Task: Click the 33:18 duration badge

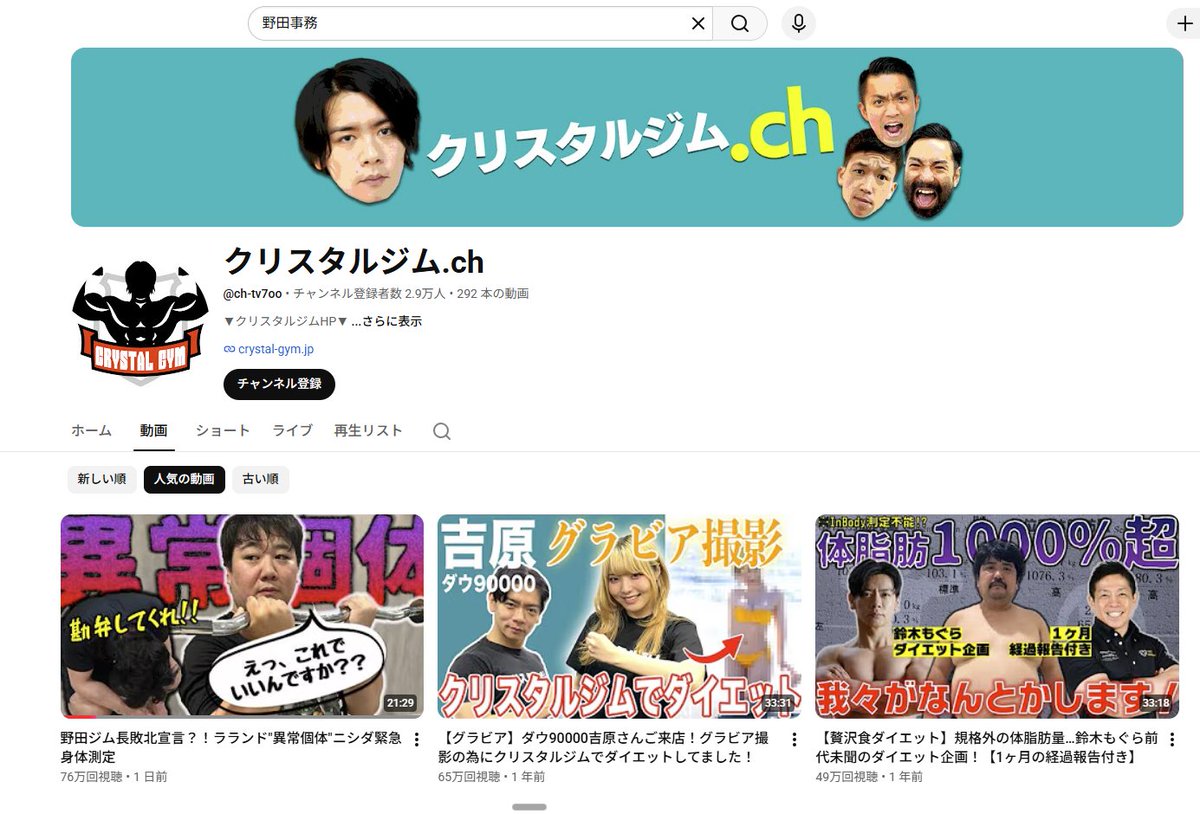Action: [x=1155, y=703]
